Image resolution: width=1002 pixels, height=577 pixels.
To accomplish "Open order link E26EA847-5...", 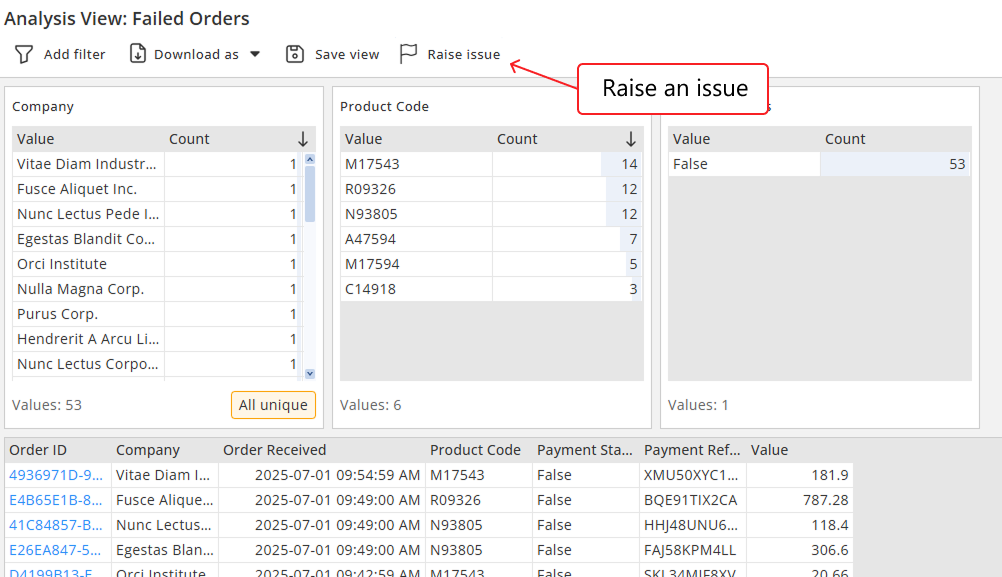I will tap(56, 550).
